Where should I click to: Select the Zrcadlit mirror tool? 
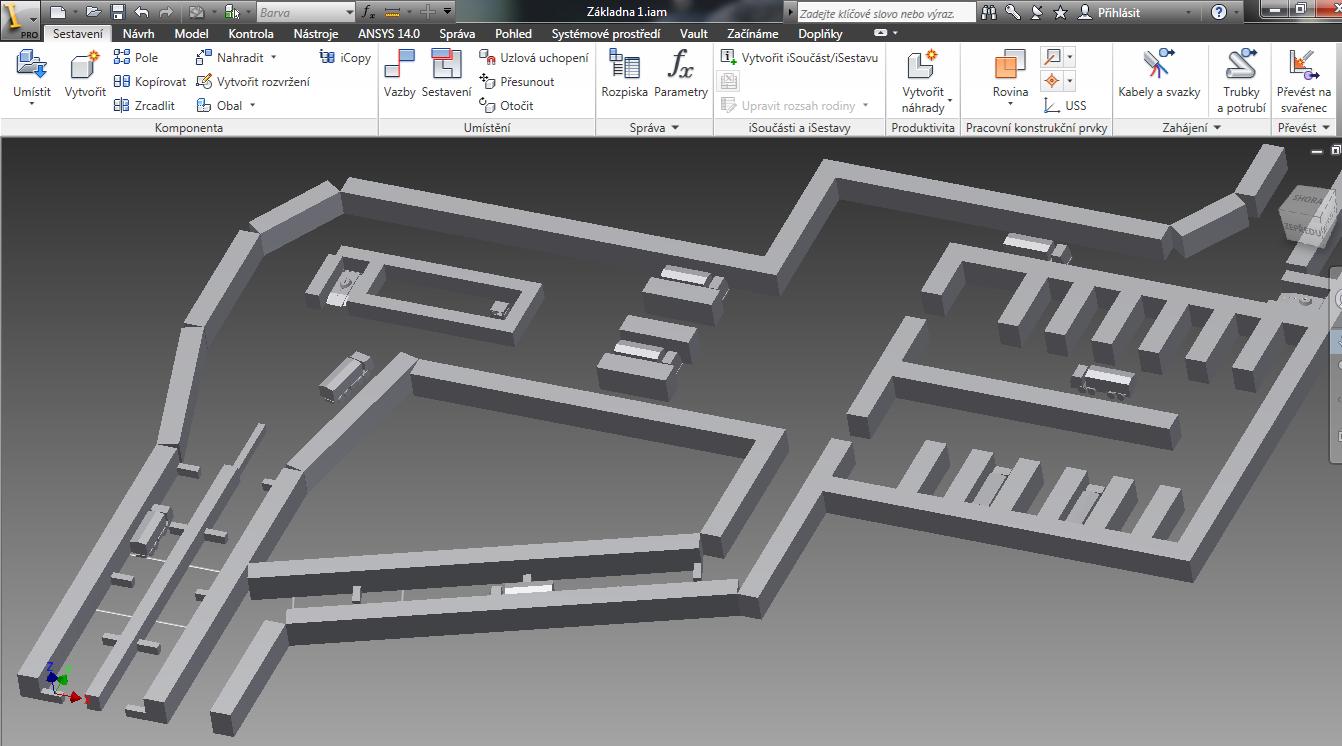[x=144, y=105]
